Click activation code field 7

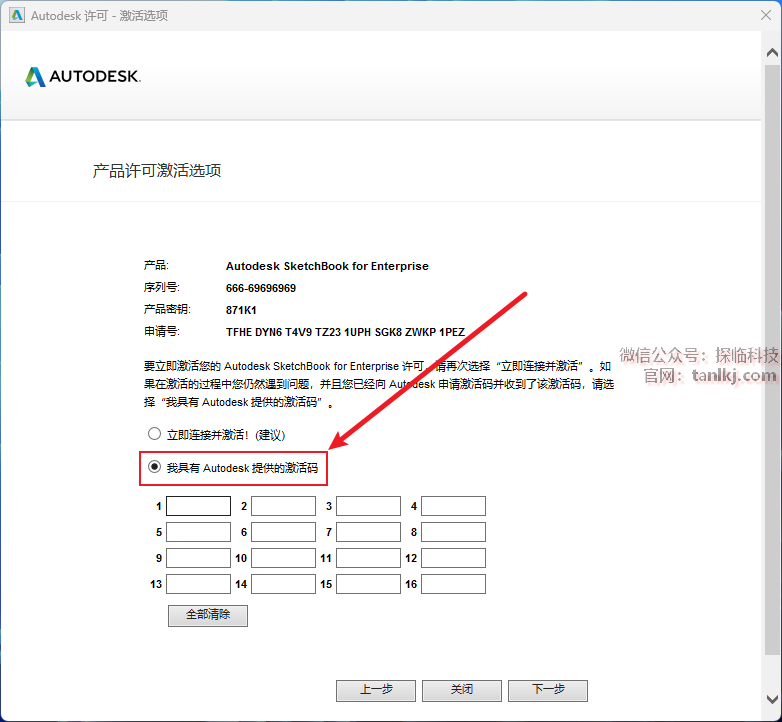pos(369,532)
